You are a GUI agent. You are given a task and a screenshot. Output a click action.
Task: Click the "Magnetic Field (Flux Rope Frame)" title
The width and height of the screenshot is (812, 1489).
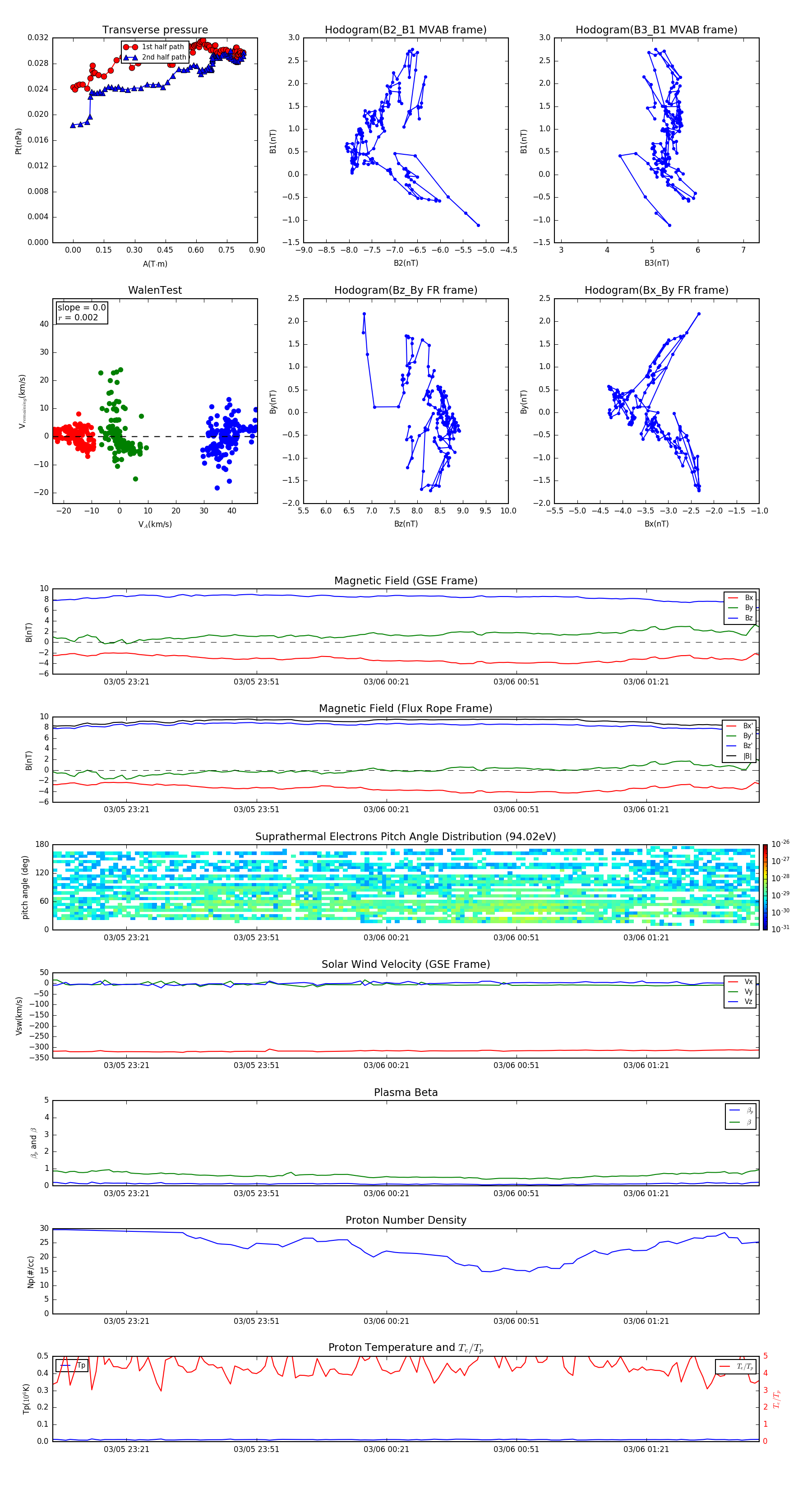click(x=406, y=709)
